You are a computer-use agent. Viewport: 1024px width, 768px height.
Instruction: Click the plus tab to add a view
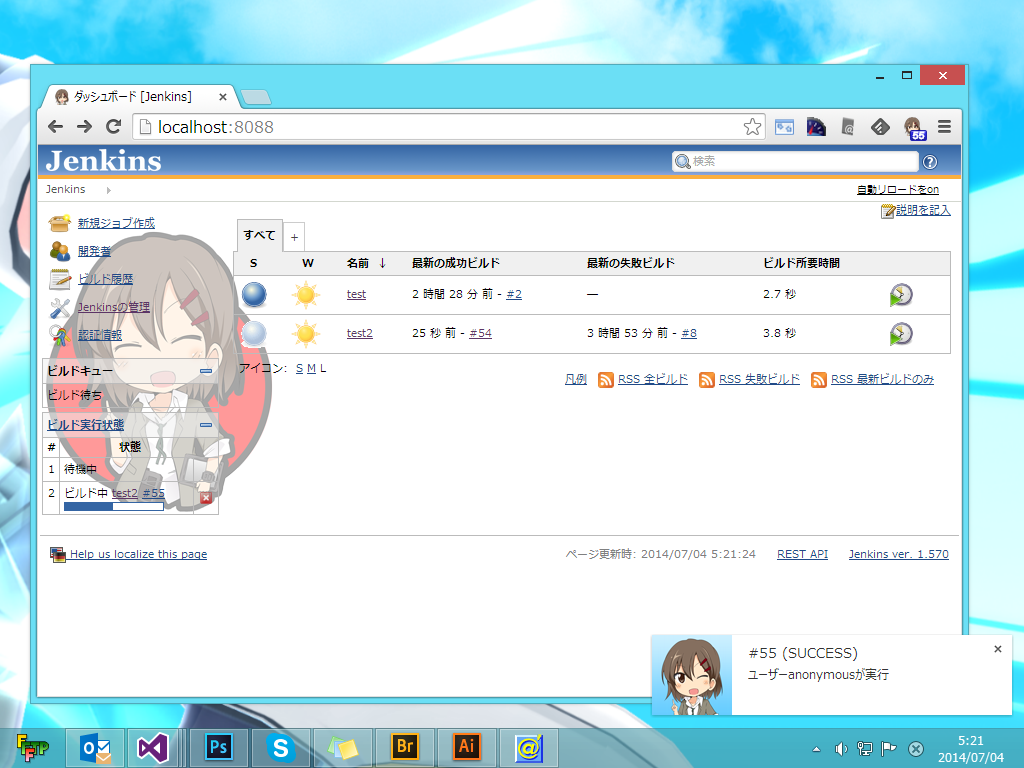coord(294,238)
